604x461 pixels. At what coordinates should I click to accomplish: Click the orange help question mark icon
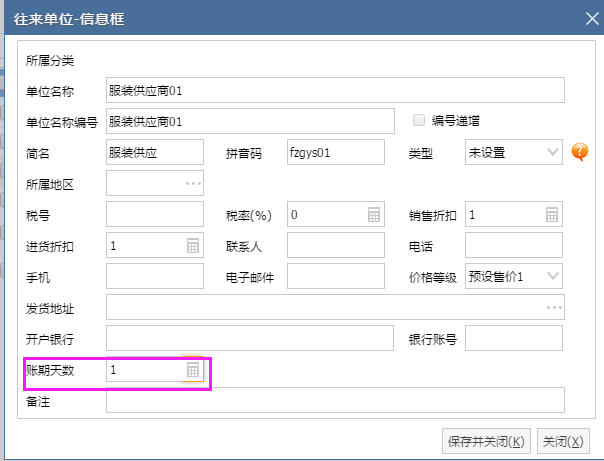point(579,152)
